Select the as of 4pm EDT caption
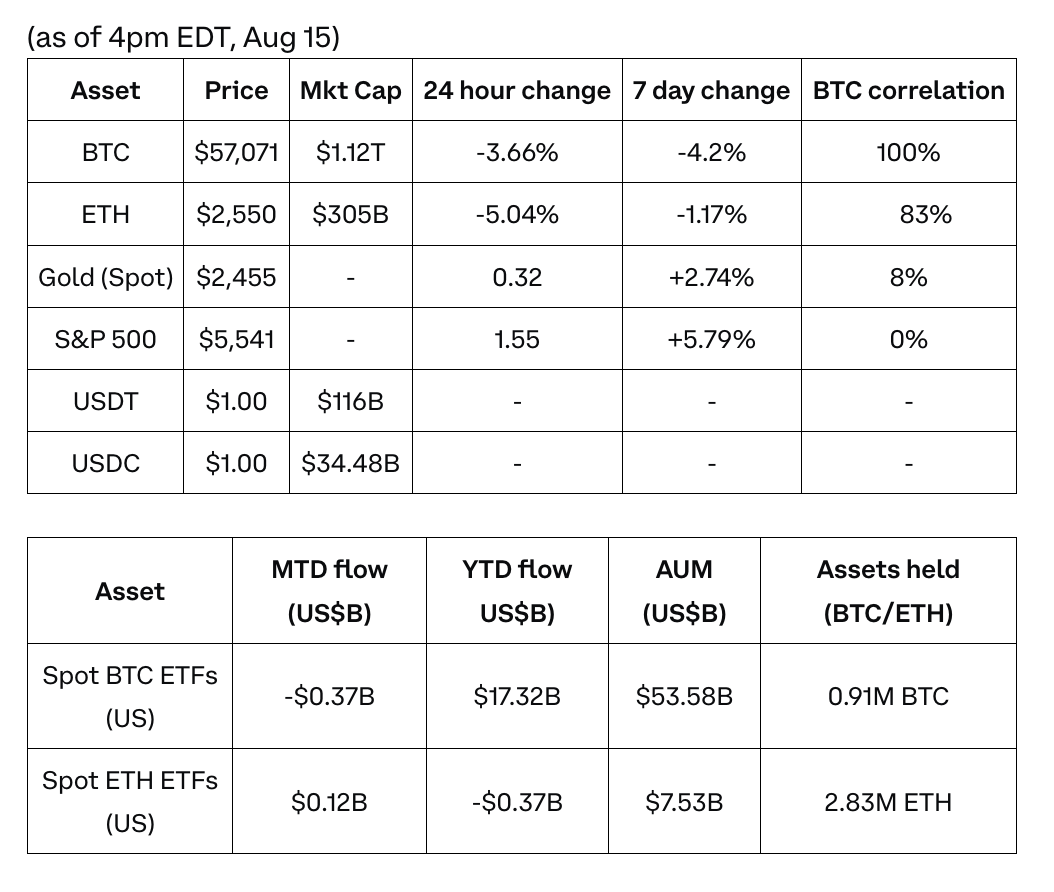Screen dimensions: 1054x892 [x=184, y=37]
